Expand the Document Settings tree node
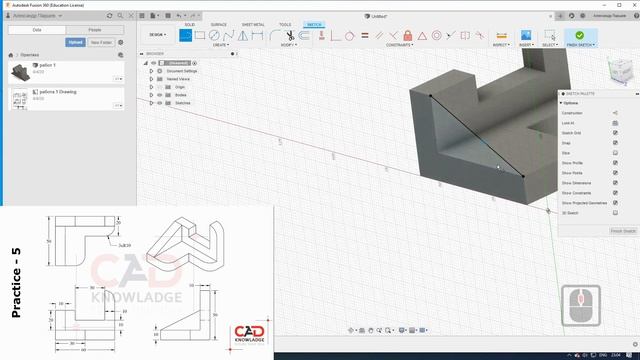640x360 pixels. click(x=151, y=71)
